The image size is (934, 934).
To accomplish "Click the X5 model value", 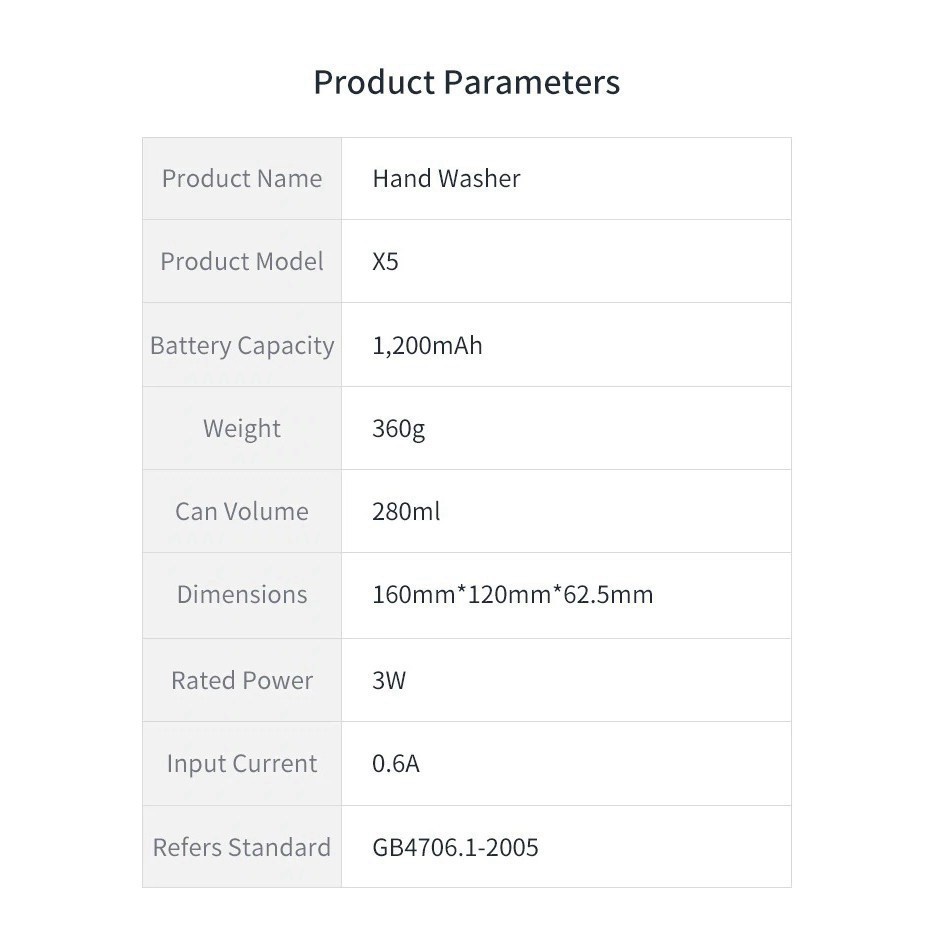I will pos(385,262).
